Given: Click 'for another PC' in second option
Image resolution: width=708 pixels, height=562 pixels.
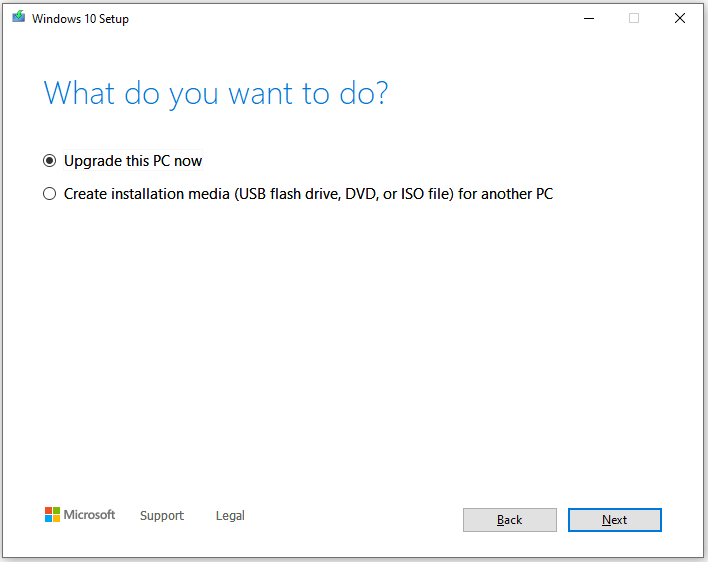Looking at the screenshot, I should (506, 194).
